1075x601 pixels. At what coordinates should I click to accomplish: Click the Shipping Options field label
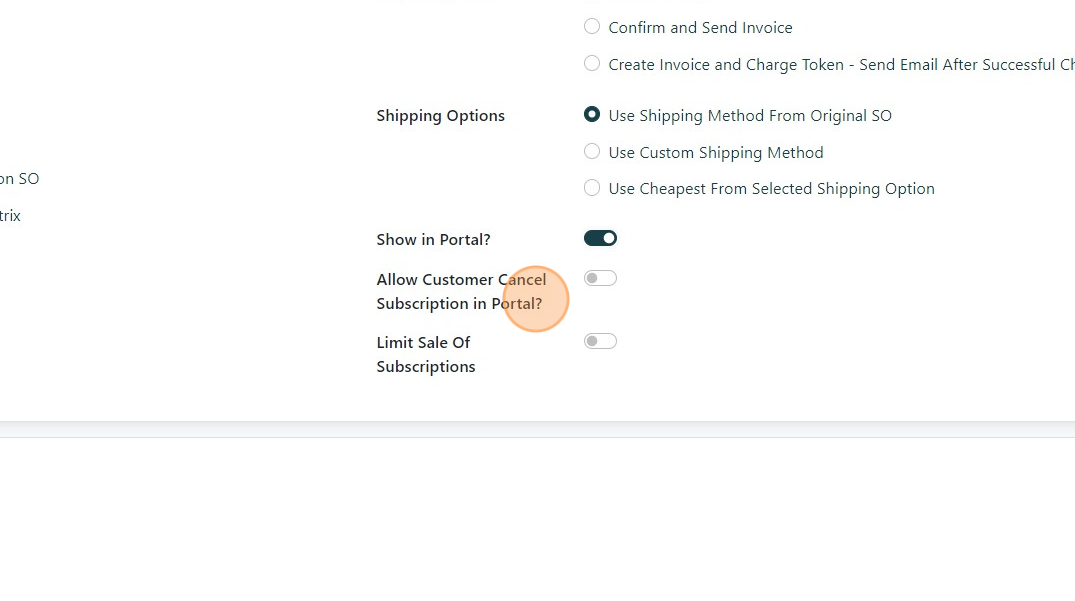pyautogui.click(x=440, y=116)
